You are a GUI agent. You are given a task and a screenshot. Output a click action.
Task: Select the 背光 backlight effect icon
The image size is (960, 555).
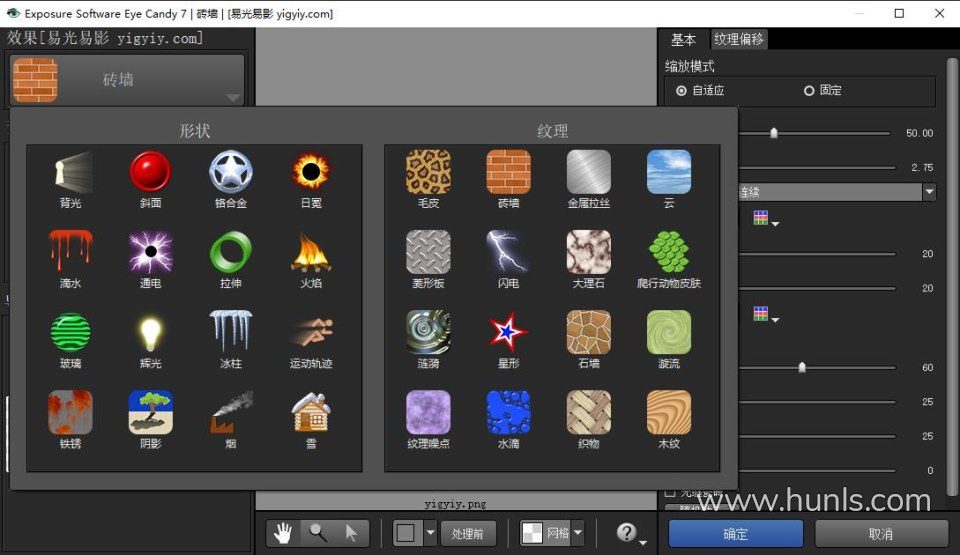pyautogui.click(x=71, y=173)
